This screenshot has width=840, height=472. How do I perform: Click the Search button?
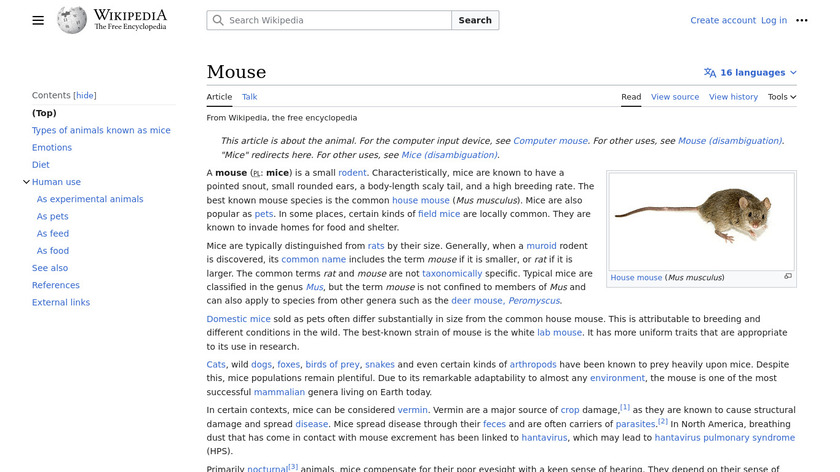tap(475, 20)
